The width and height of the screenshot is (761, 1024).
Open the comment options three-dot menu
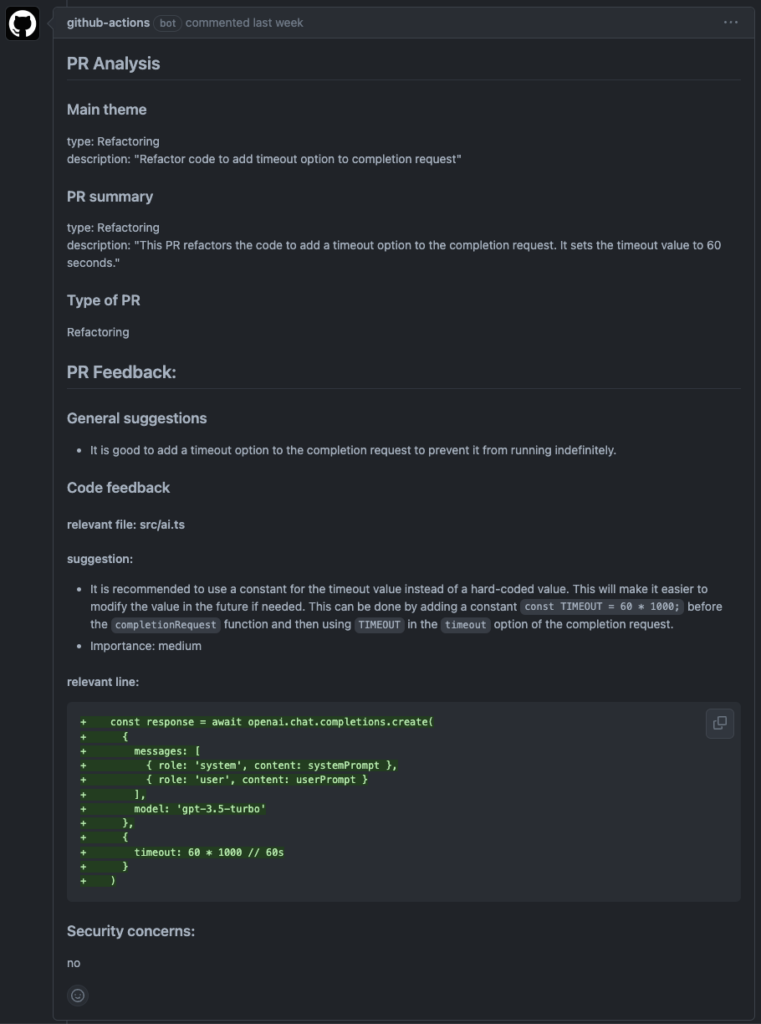coord(731,22)
